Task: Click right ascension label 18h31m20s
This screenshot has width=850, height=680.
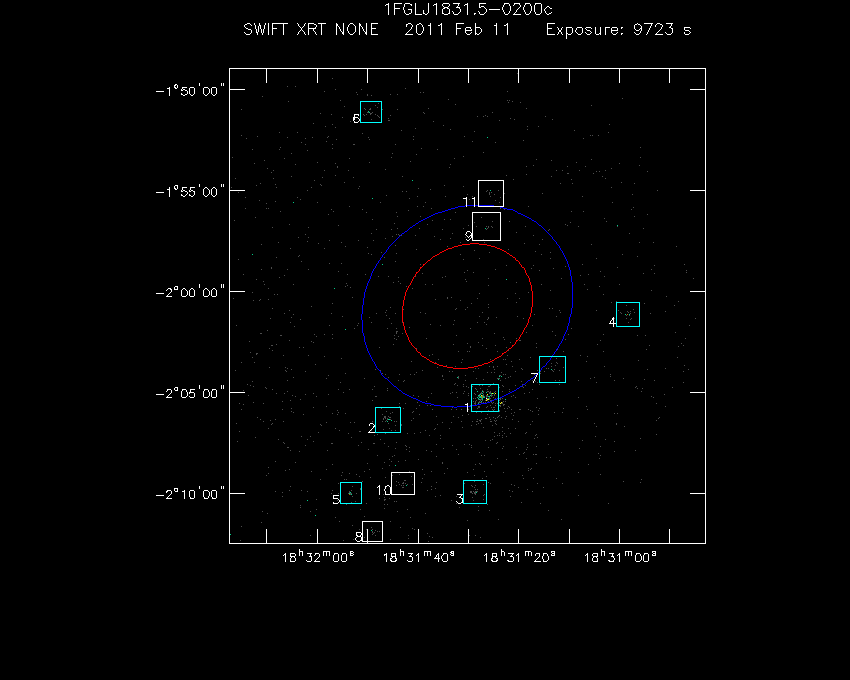Action: point(519,556)
